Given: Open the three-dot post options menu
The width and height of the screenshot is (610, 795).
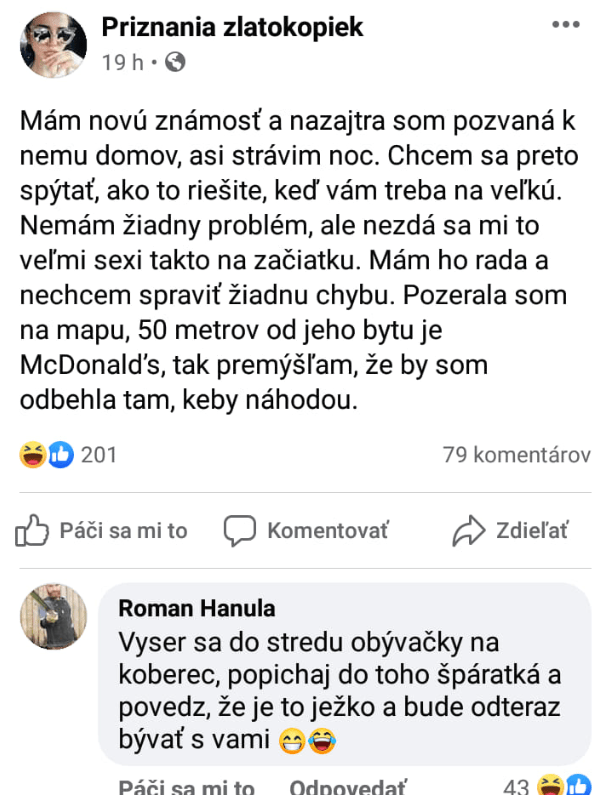Looking at the screenshot, I should [566, 24].
